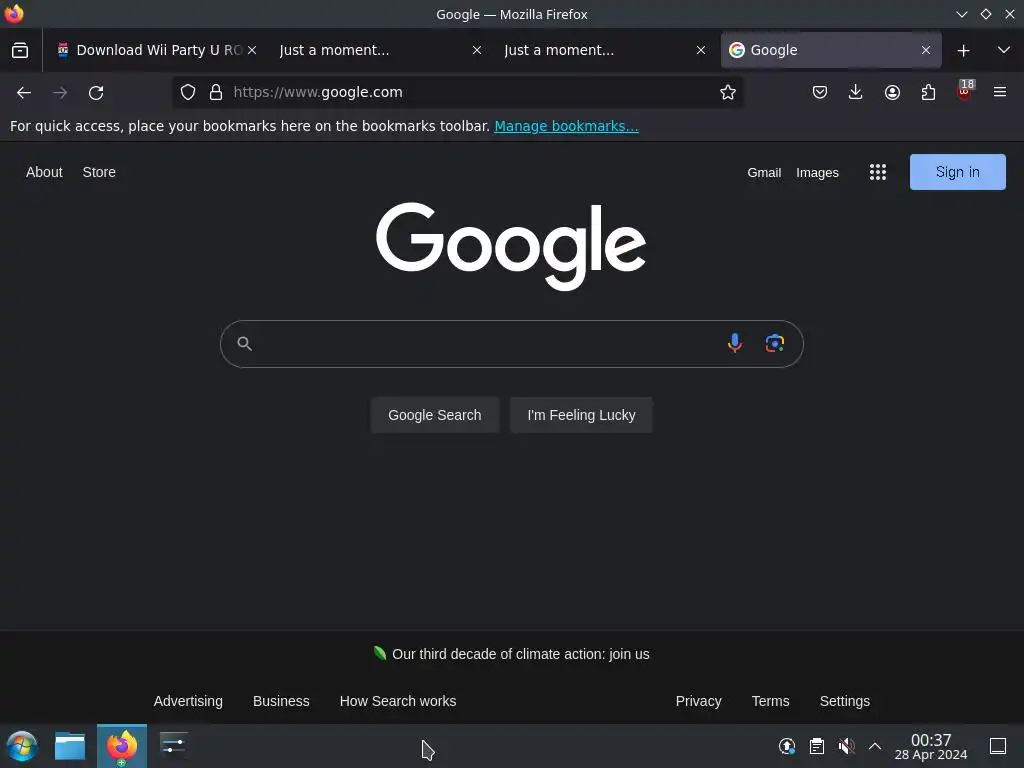Show desktop button in taskbar
This screenshot has height=768, width=1024.
tap(998, 746)
